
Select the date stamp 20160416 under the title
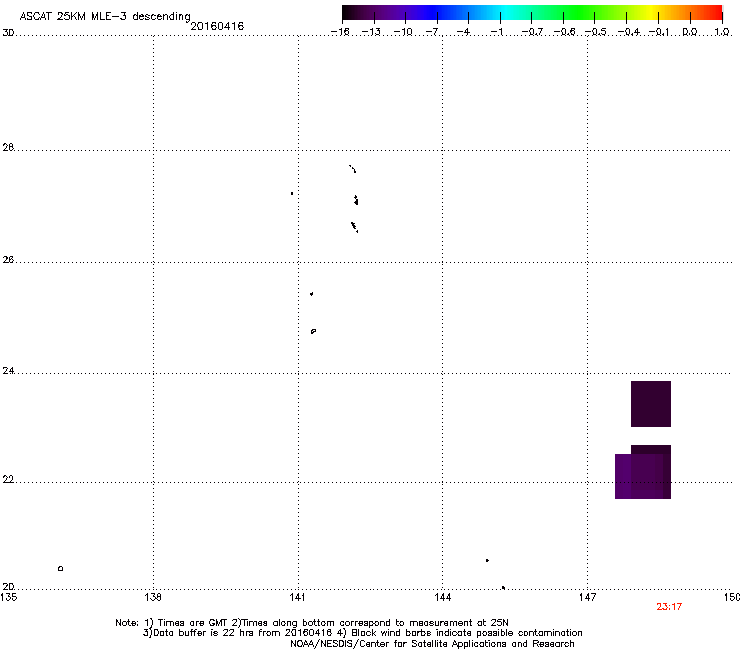pos(217,26)
